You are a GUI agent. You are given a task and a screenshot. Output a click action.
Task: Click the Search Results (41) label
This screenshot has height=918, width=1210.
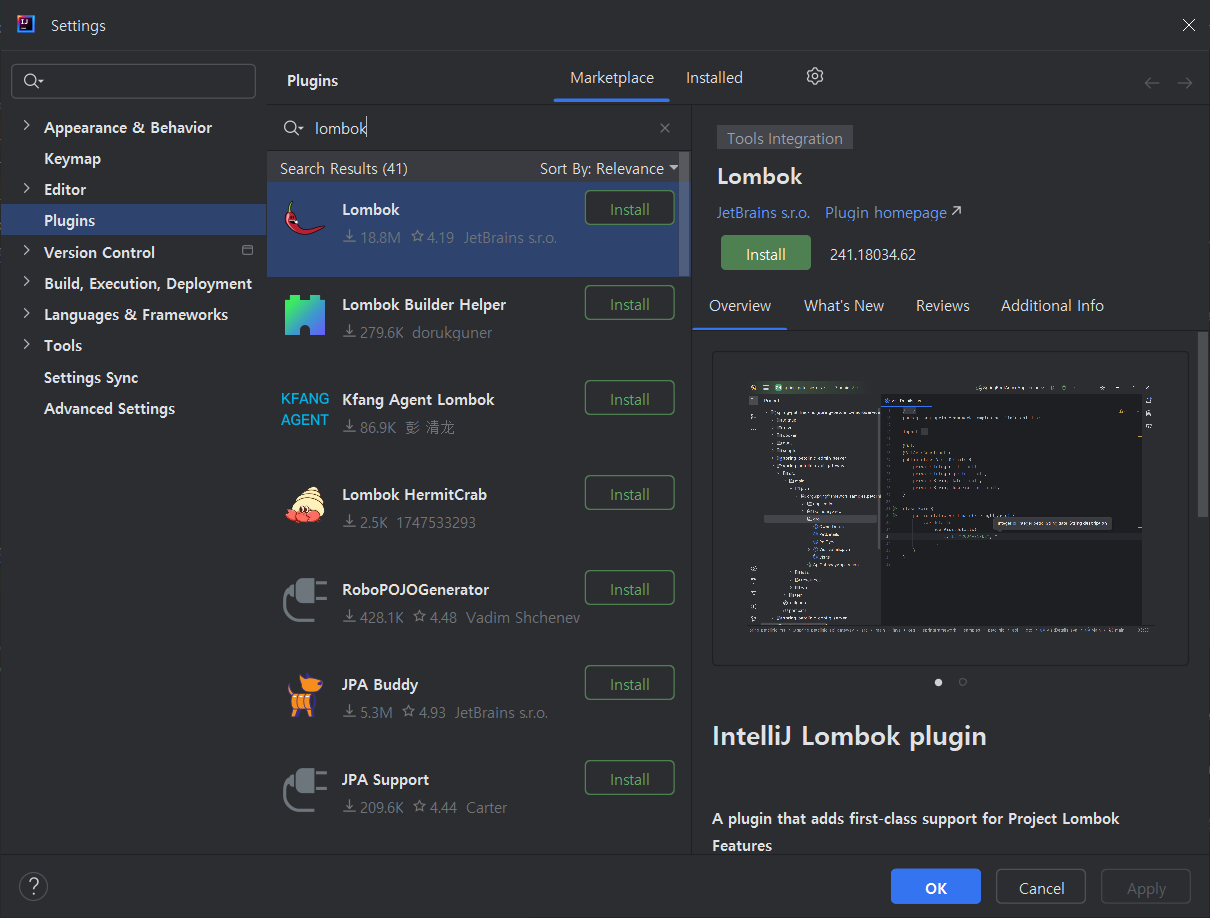344,168
